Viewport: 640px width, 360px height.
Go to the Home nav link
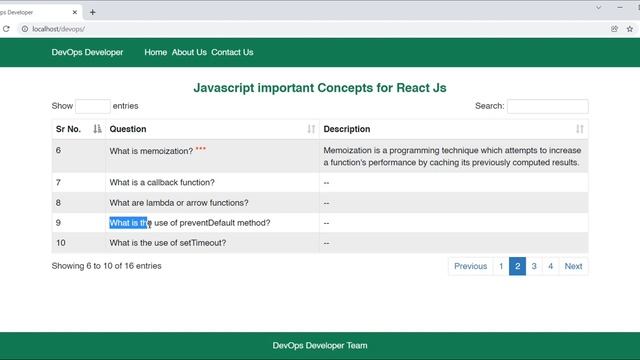(156, 52)
